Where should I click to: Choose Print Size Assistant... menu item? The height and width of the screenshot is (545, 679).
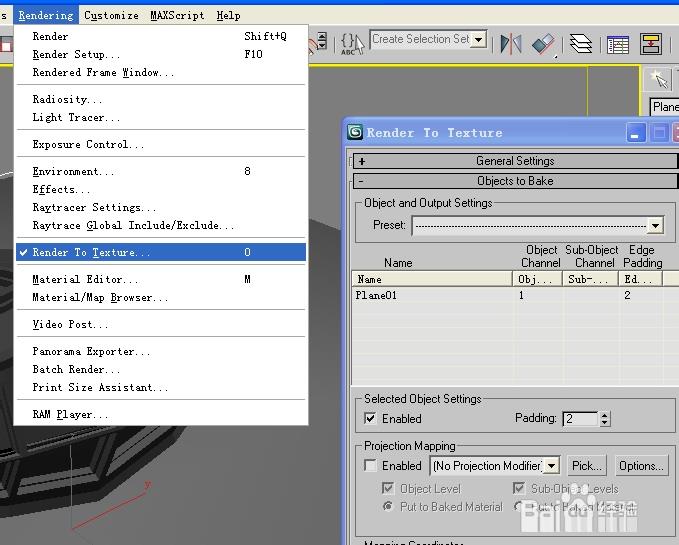click(161, 387)
